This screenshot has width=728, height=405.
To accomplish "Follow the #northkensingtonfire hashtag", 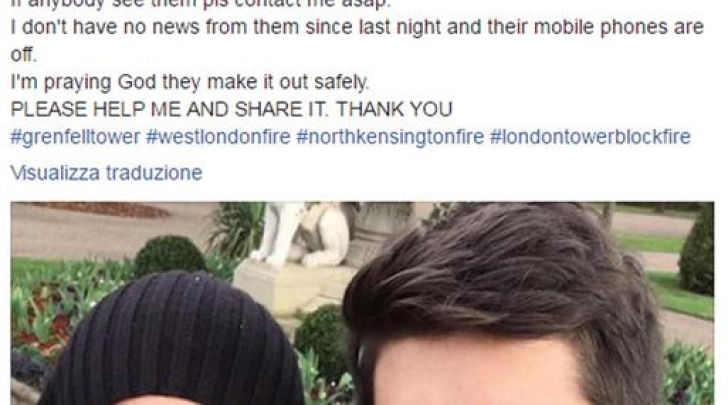I will [390, 137].
